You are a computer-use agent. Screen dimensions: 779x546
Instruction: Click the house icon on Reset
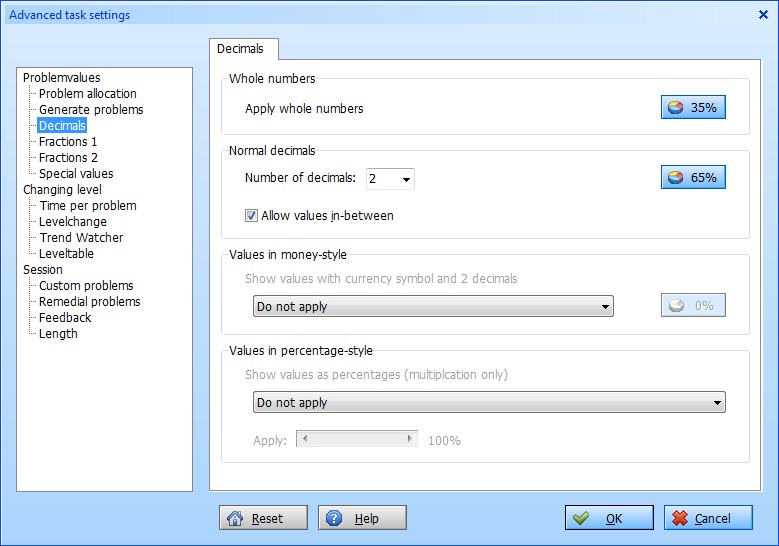pos(234,518)
